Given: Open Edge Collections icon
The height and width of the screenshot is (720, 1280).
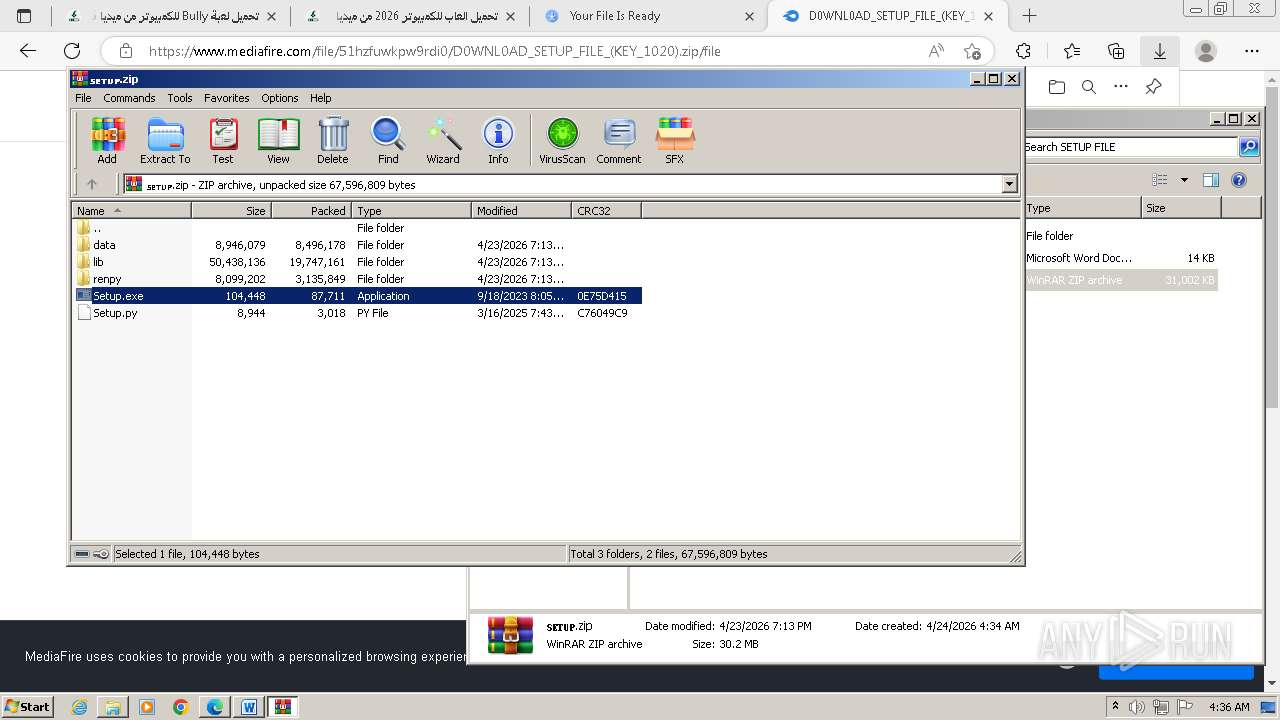Looking at the screenshot, I should (1116, 51).
